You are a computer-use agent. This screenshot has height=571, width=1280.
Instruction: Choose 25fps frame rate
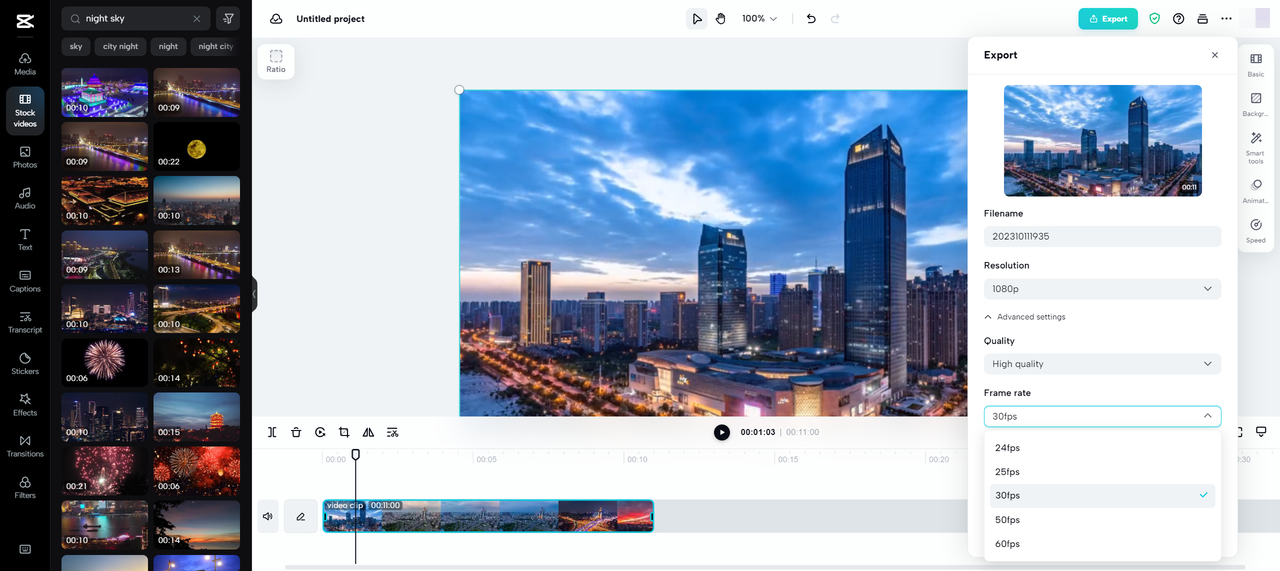(1102, 472)
